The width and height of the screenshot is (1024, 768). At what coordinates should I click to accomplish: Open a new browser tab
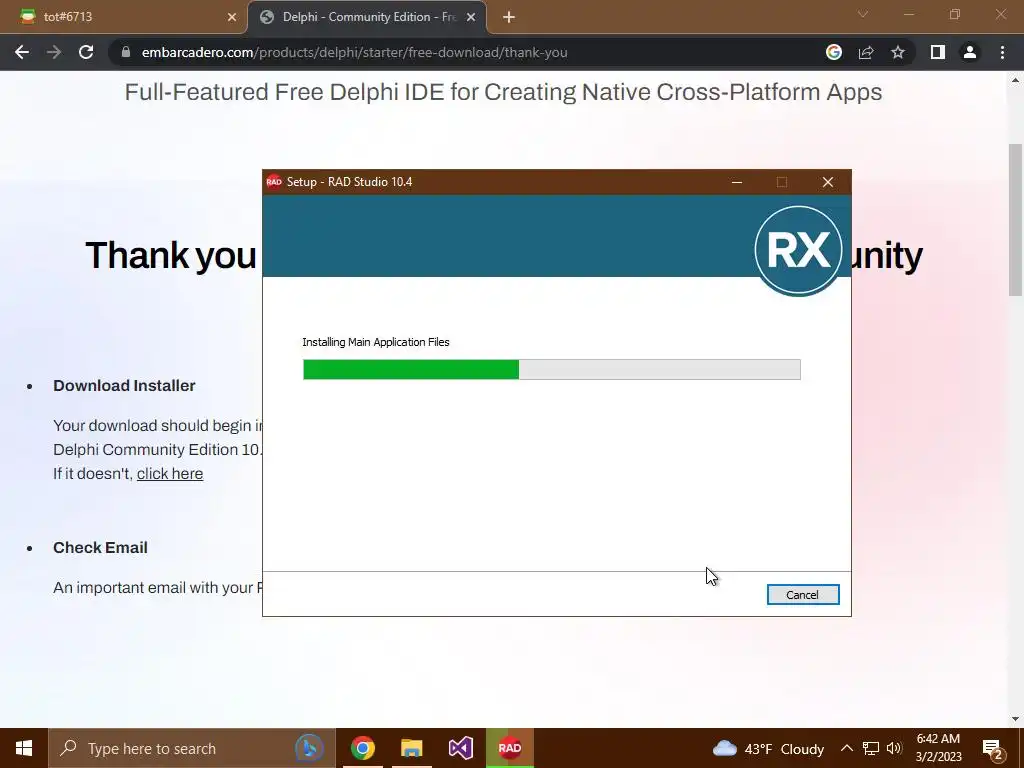point(509,18)
